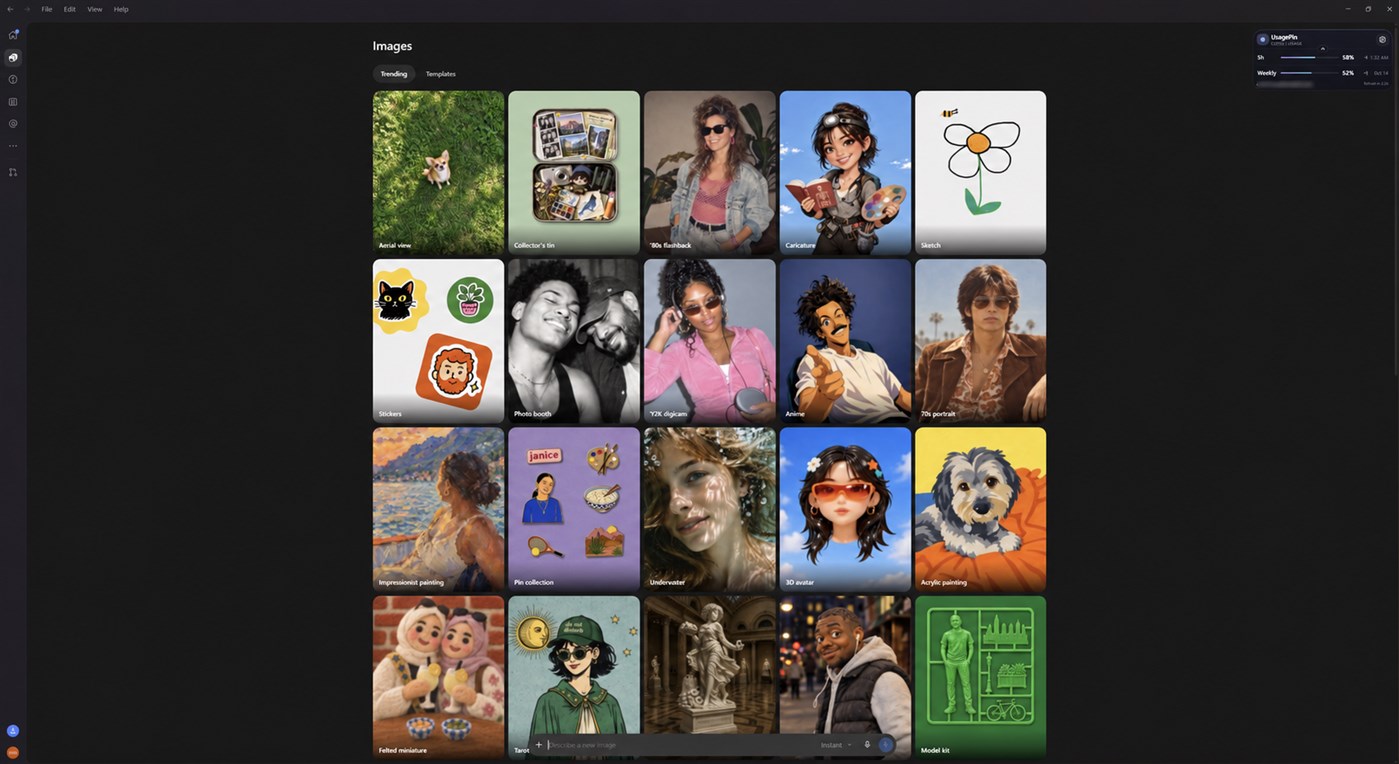Click the blue profile avatar in the sidebar

pyautogui.click(x=13, y=731)
